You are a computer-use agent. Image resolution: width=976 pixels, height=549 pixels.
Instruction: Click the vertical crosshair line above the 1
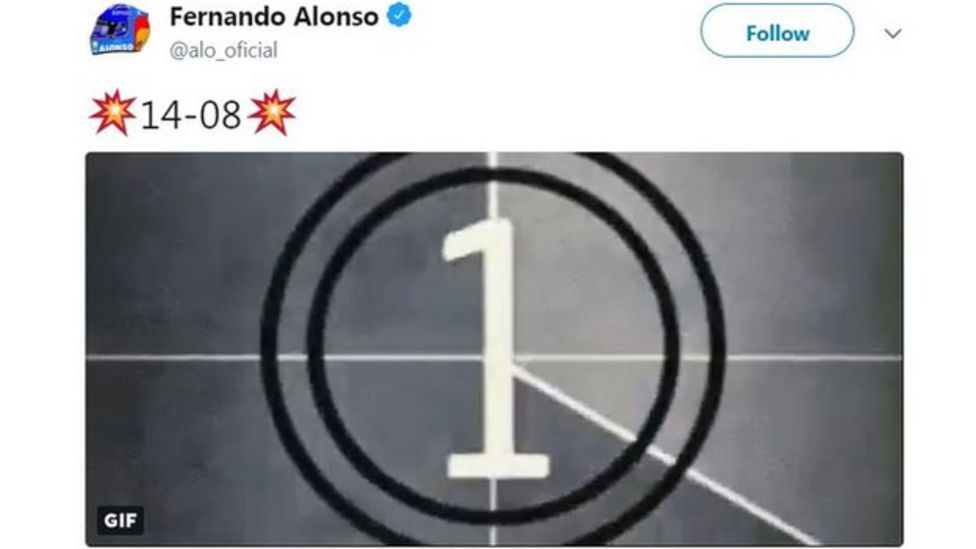pos(492,187)
